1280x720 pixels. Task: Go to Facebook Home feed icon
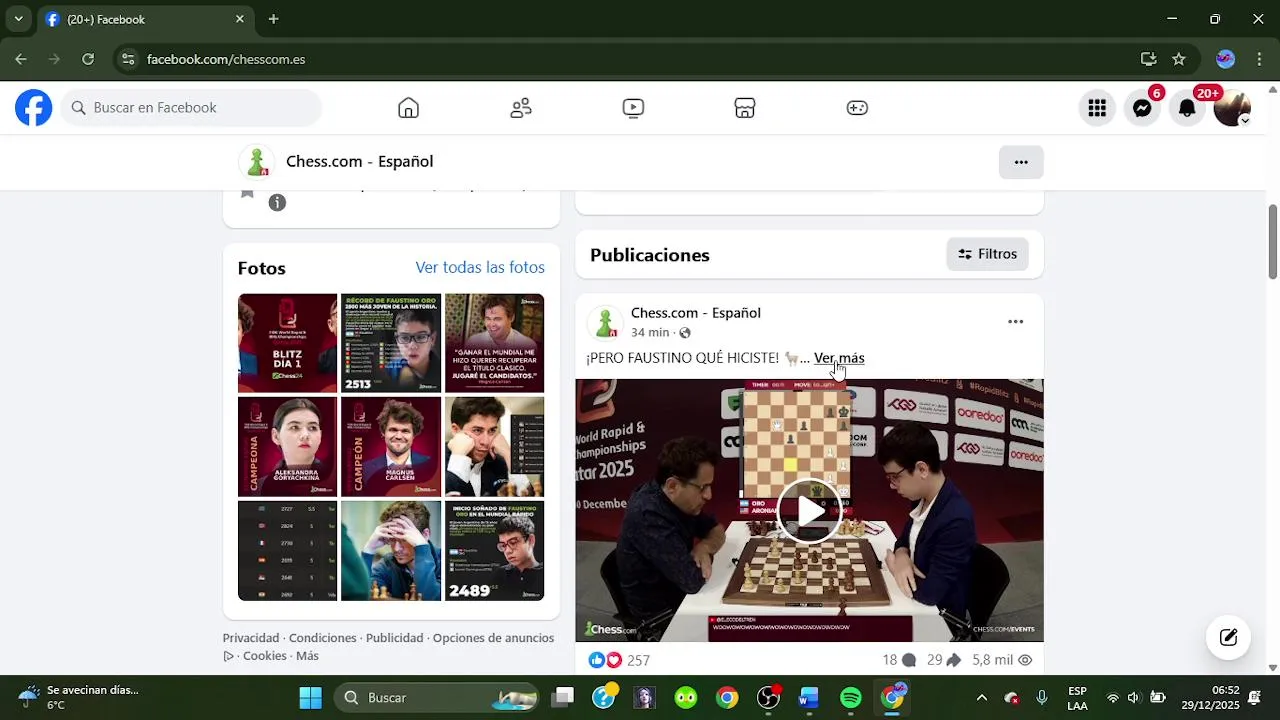408,108
